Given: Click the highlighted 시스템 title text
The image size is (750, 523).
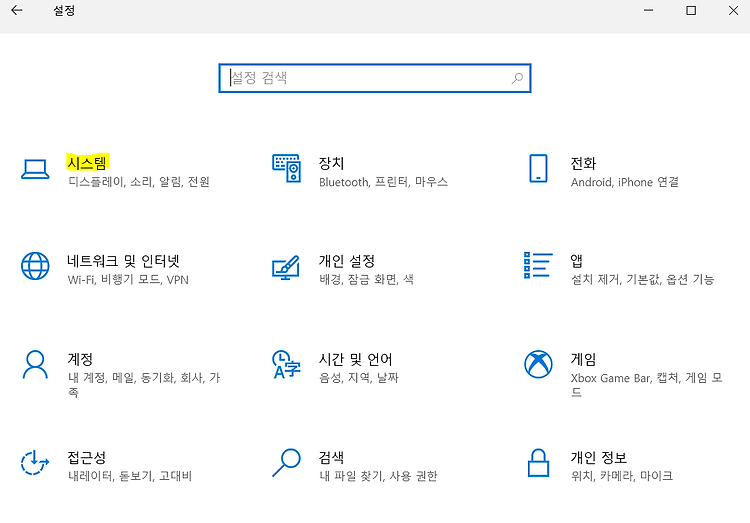Looking at the screenshot, I should [x=87, y=163].
